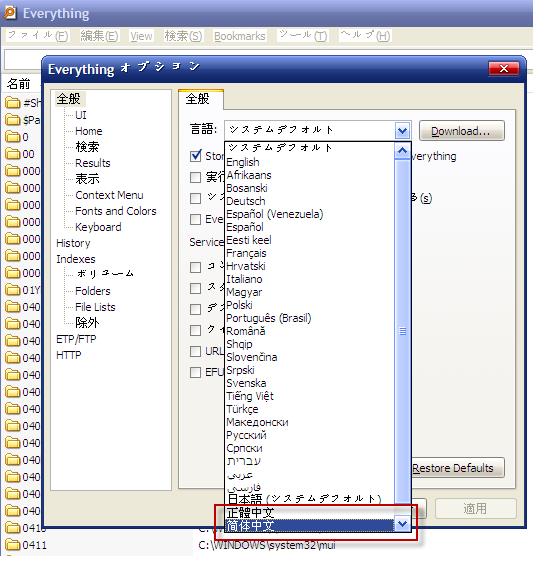
Task: Select File Lists in options tree
Action: [x=95, y=307]
